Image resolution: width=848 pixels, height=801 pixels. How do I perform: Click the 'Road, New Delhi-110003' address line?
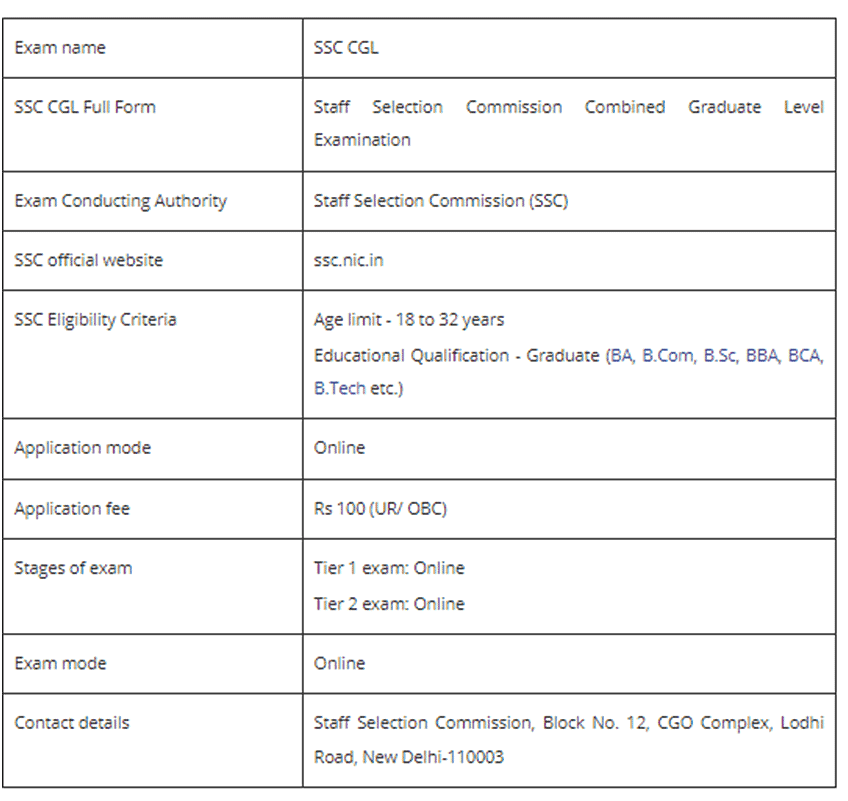(409, 757)
